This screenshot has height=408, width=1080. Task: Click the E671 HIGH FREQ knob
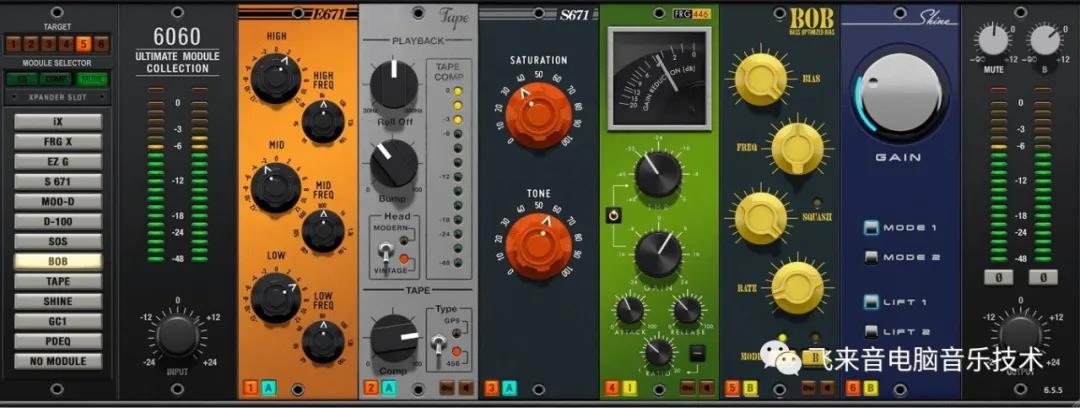(322, 121)
